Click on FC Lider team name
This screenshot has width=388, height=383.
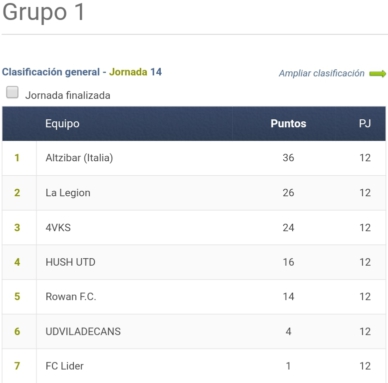(x=64, y=366)
